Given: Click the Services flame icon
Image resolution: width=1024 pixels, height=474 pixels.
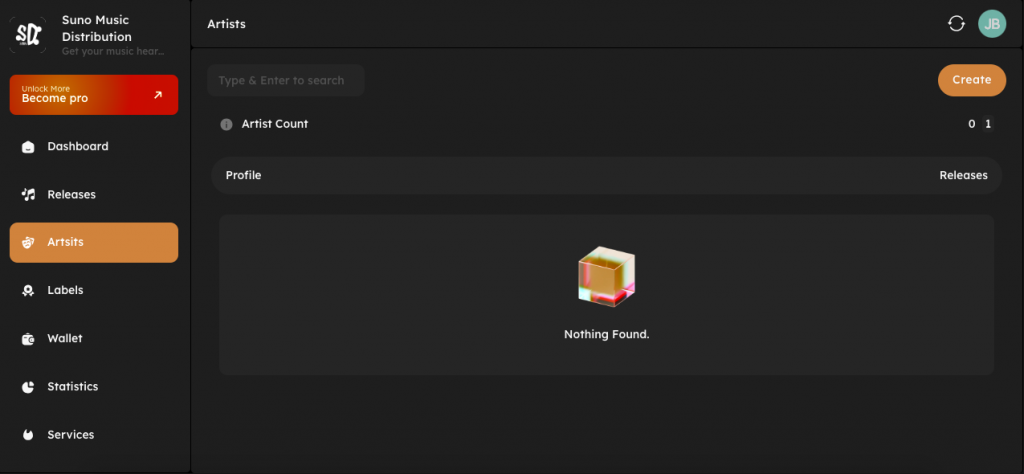Looking at the screenshot, I should [x=28, y=435].
